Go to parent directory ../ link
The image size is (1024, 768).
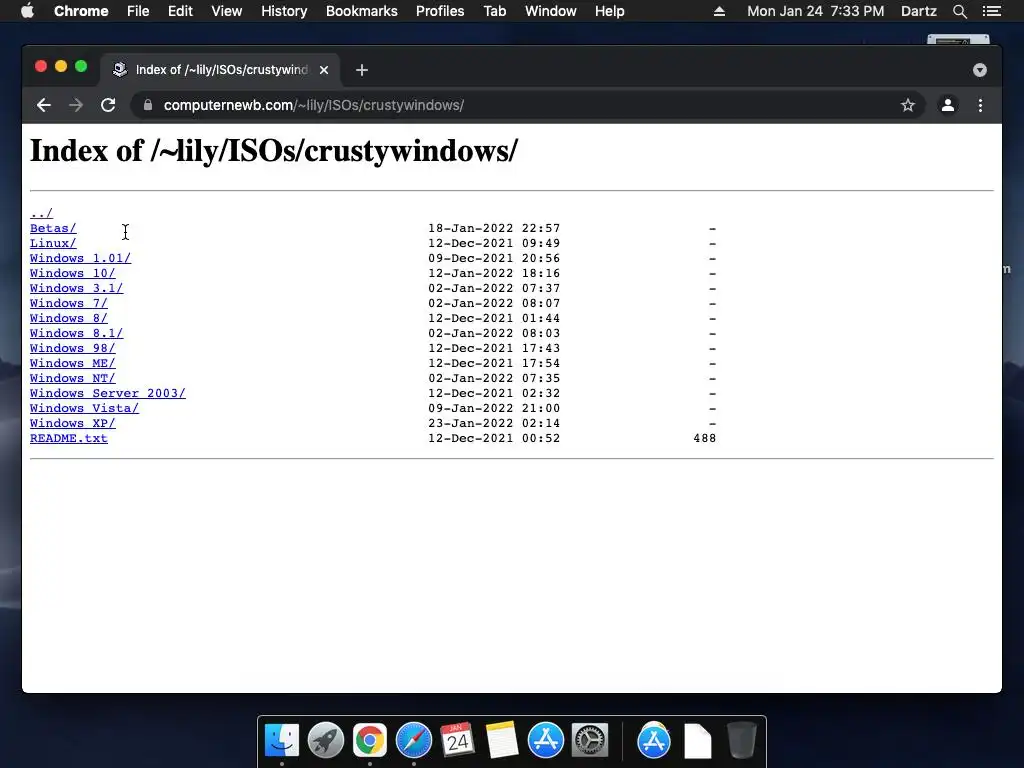click(x=41, y=213)
